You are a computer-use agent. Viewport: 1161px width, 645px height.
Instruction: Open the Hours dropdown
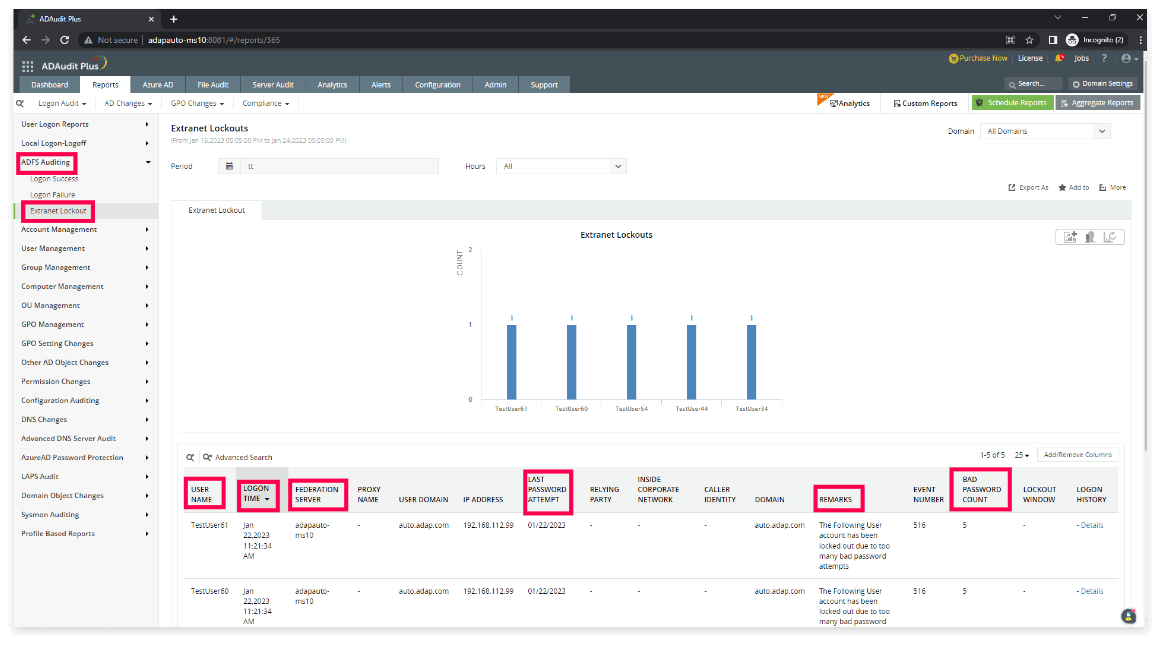point(561,167)
